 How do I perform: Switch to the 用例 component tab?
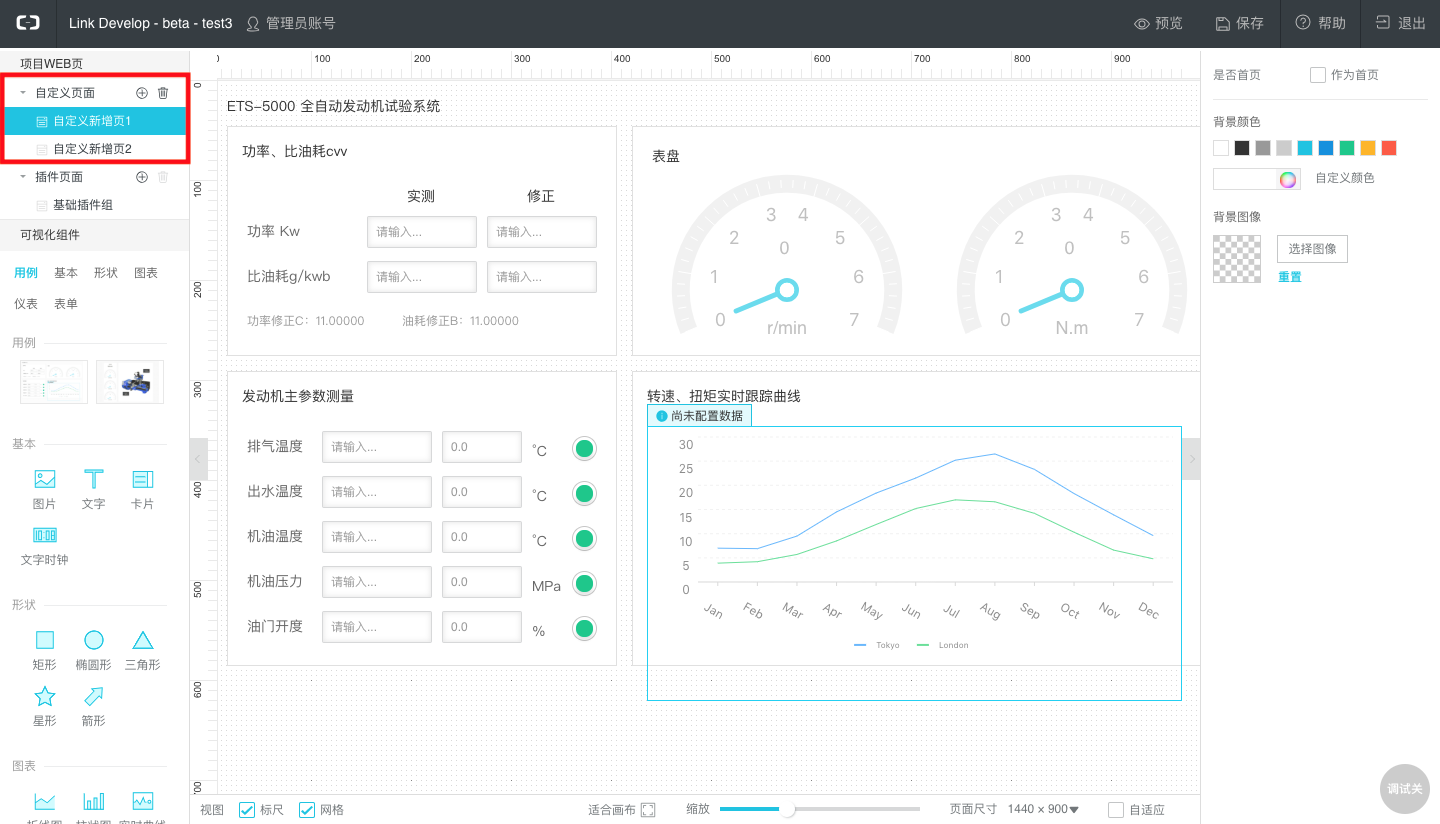pos(26,273)
